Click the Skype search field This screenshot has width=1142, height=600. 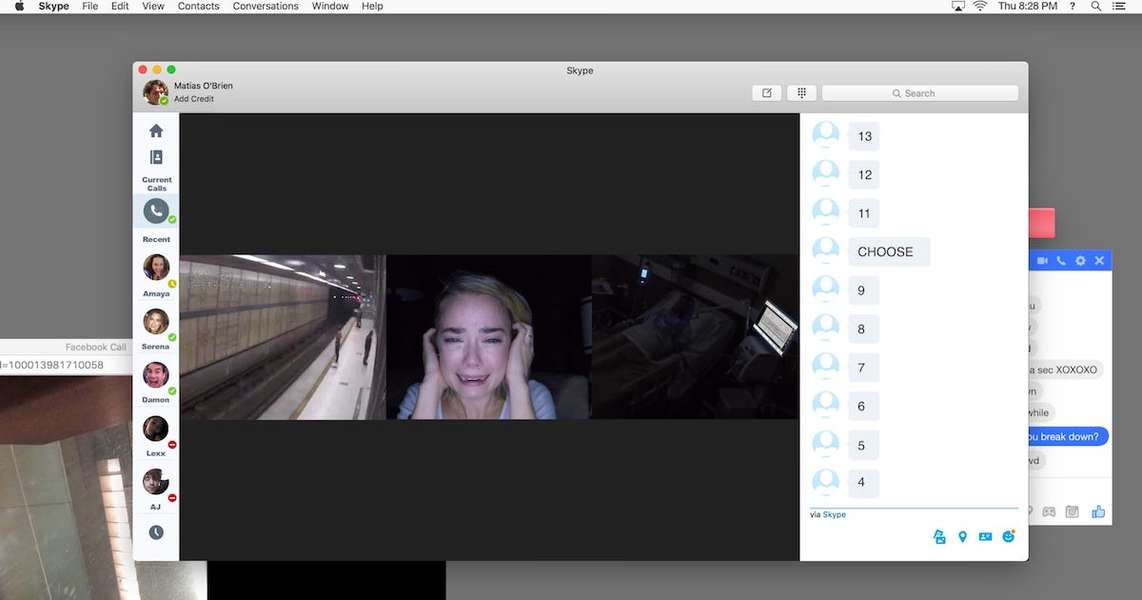(x=920, y=93)
